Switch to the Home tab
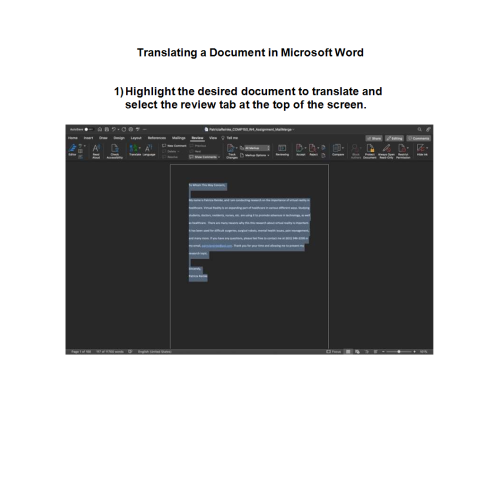Image resolution: width=500 pixels, height=500 pixels. (x=73, y=138)
